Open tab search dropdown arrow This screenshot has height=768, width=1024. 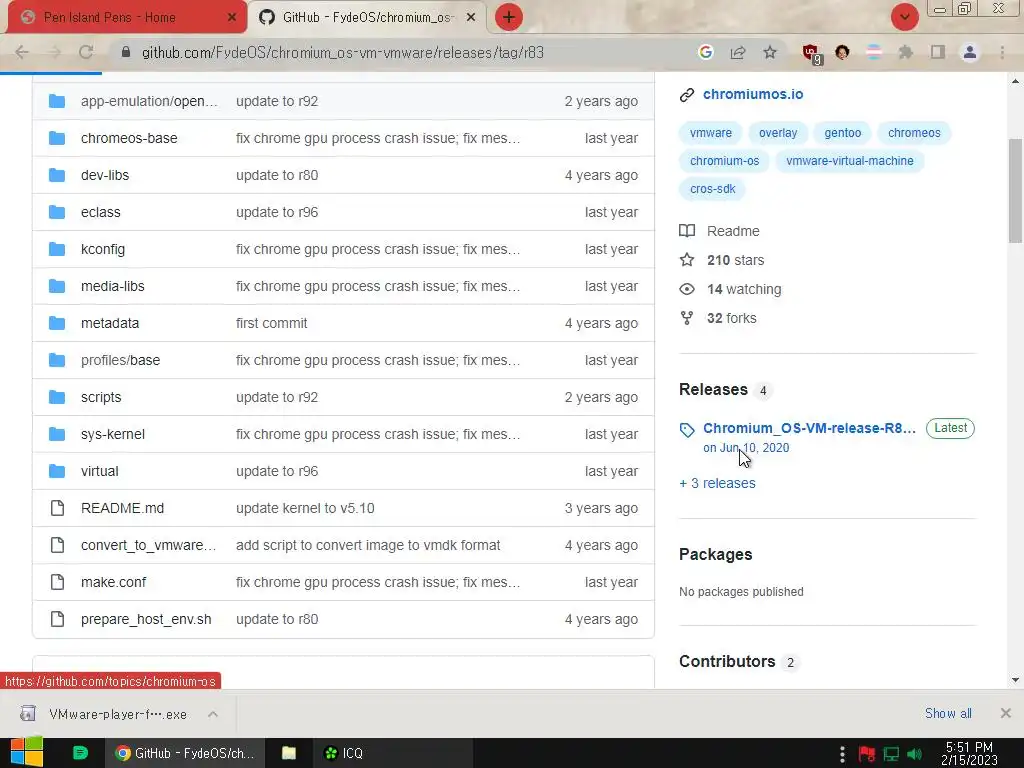coord(904,17)
